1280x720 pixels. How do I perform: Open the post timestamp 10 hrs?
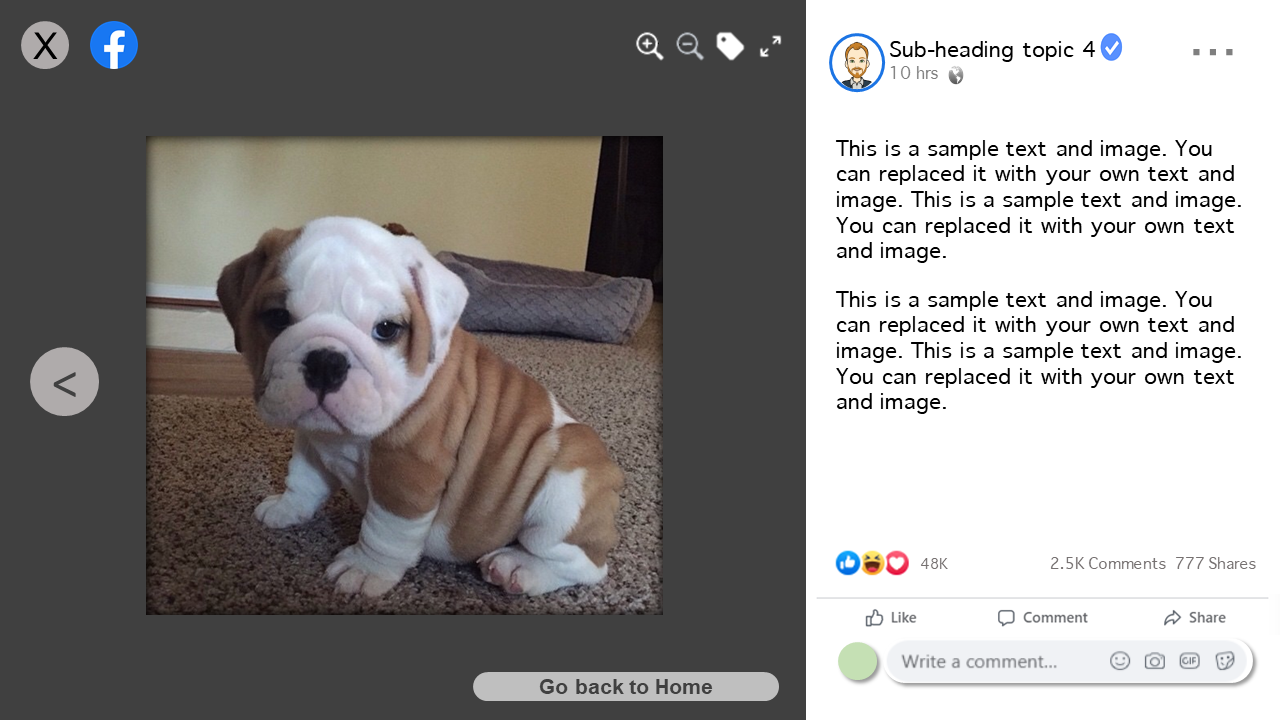[914, 73]
